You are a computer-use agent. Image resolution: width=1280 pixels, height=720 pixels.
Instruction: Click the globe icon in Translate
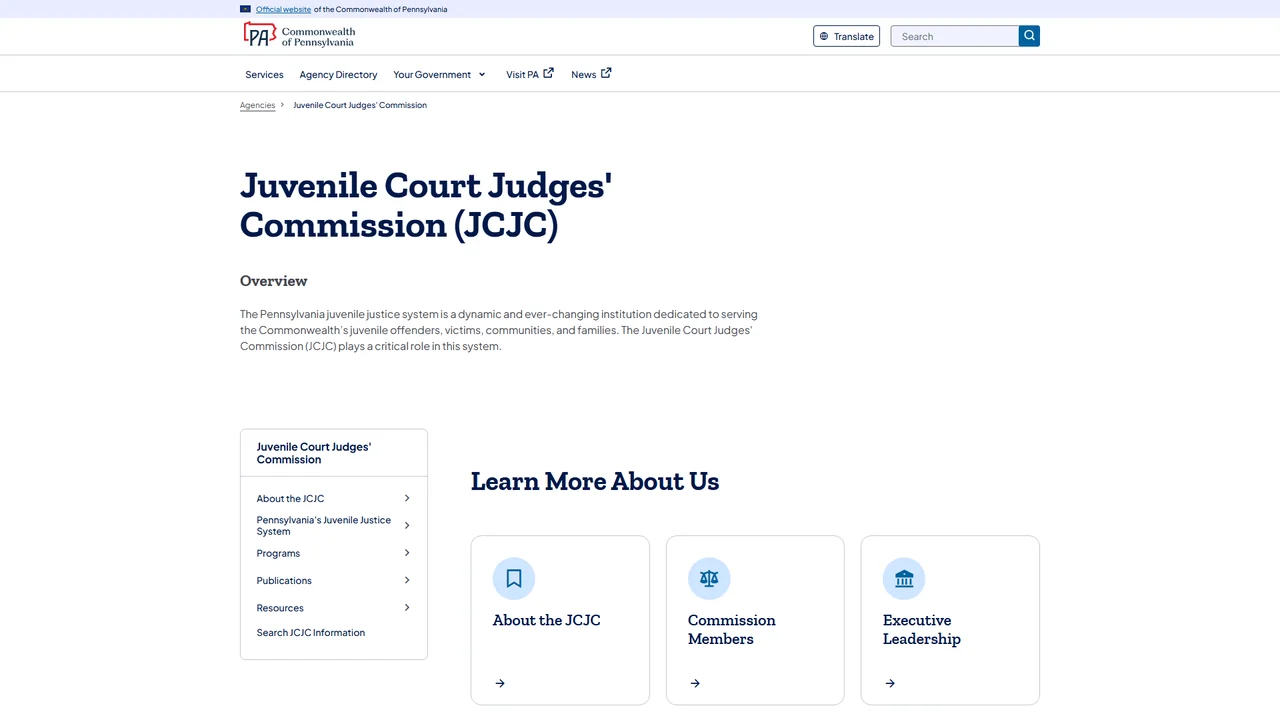[x=824, y=36]
